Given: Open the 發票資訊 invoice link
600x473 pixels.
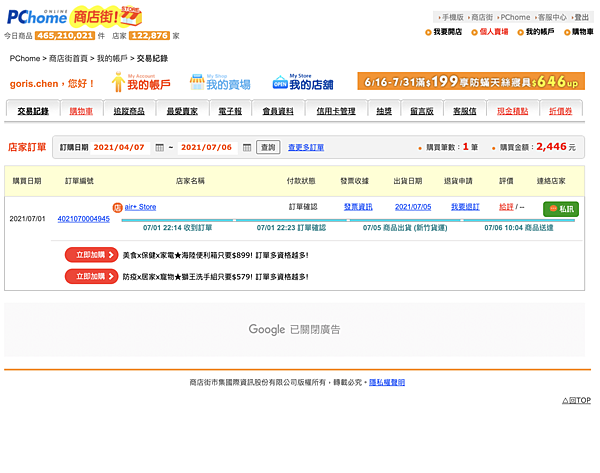Looking at the screenshot, I should 358,207.
